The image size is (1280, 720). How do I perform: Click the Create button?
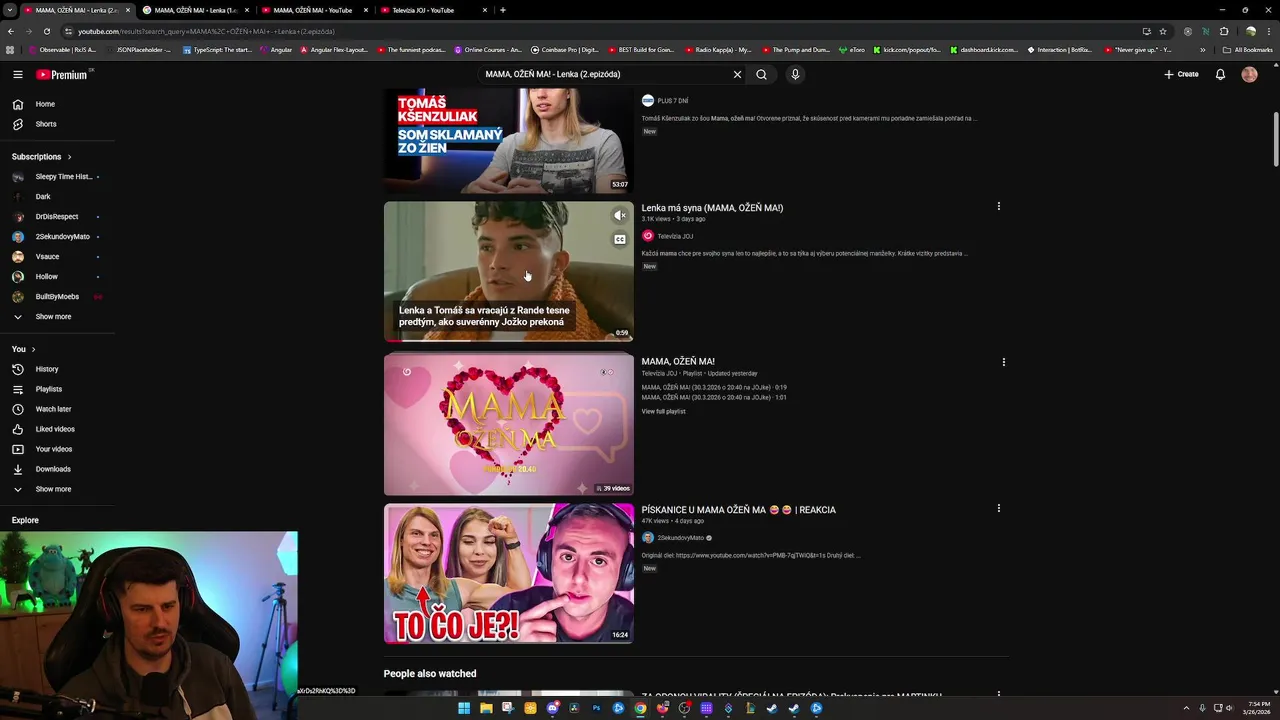coord(1181,74)
